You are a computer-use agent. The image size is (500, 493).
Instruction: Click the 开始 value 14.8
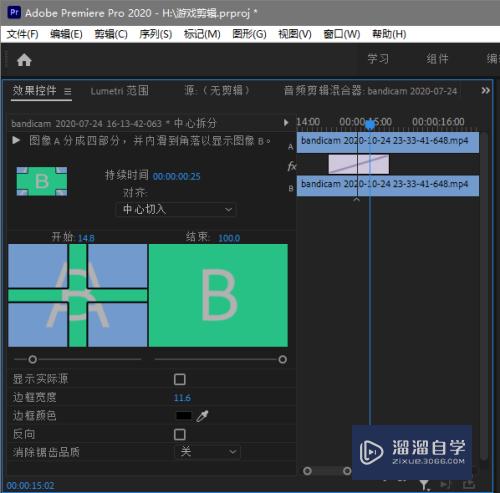(86, 238)
